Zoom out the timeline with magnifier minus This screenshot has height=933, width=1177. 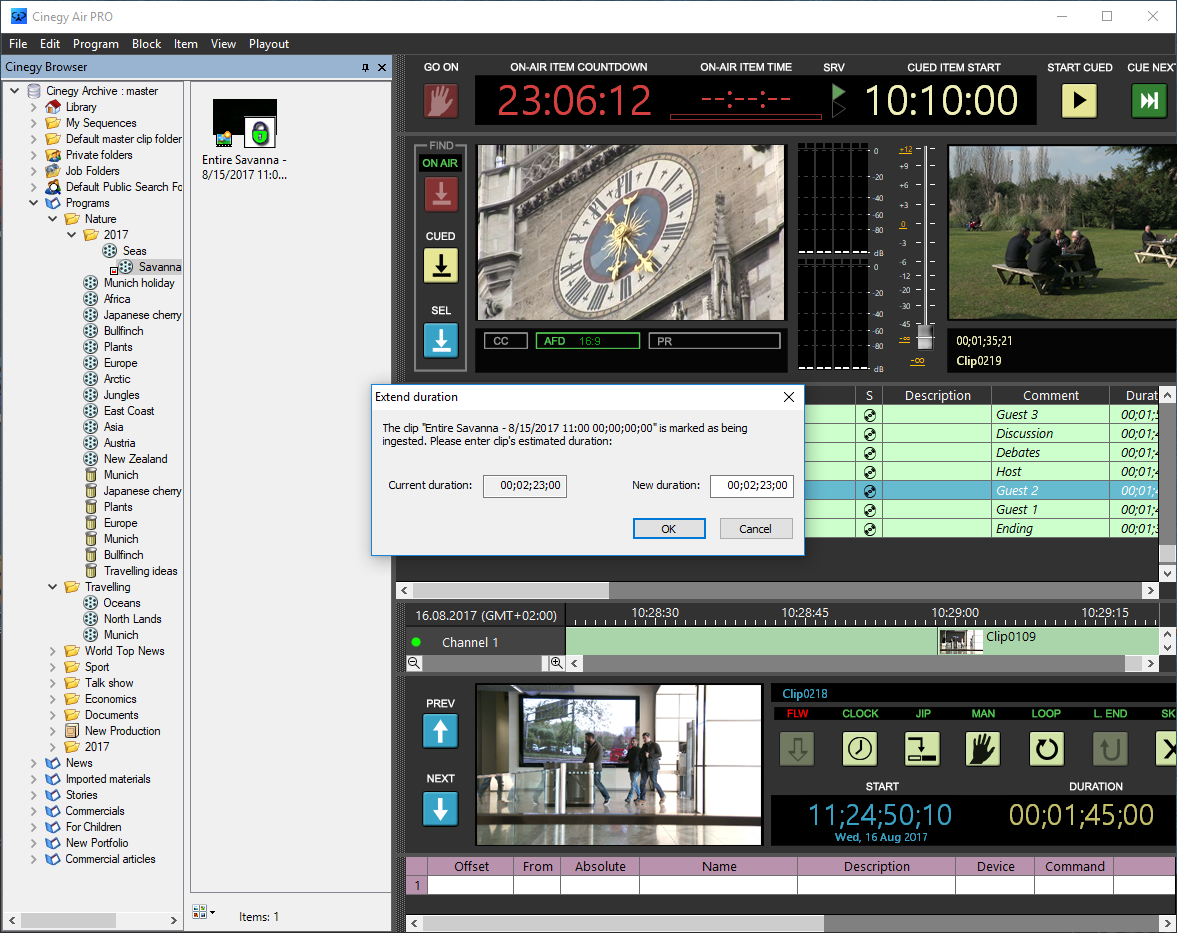414,663
